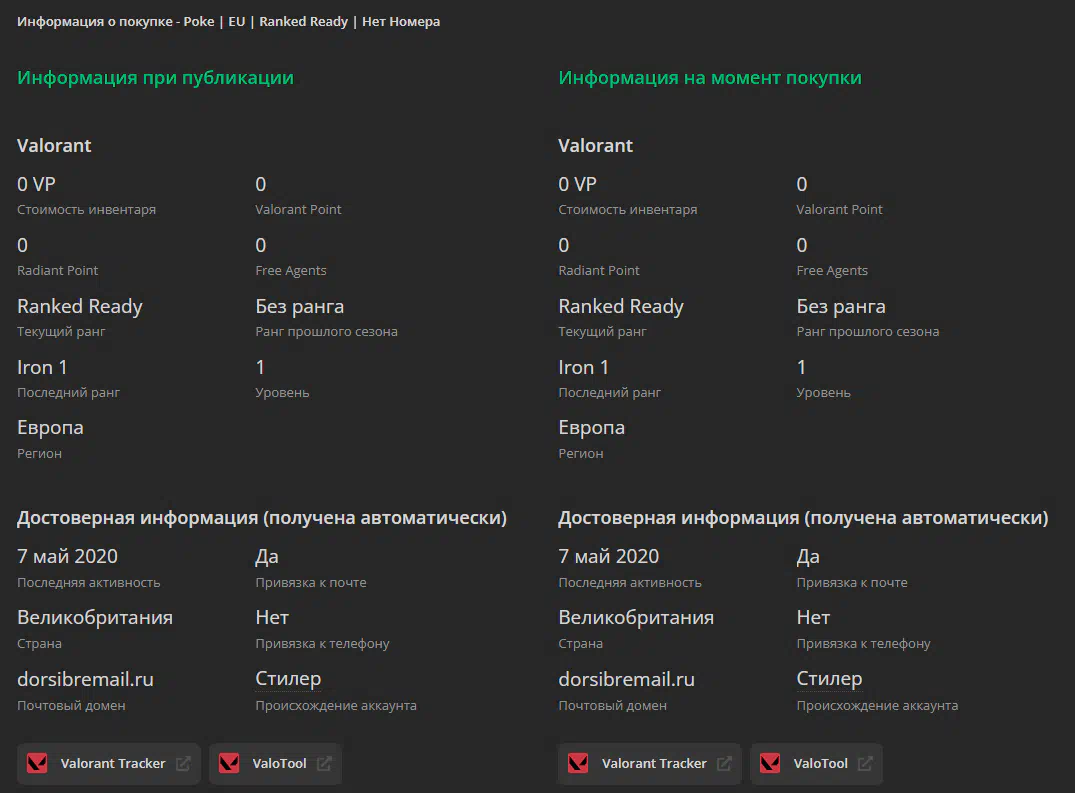The width and height of the screenshot is (1075, 793).
Task: Click external-link icon on right Valorant Tracker button
Action: pyautogui.click(x=724, y=764)
